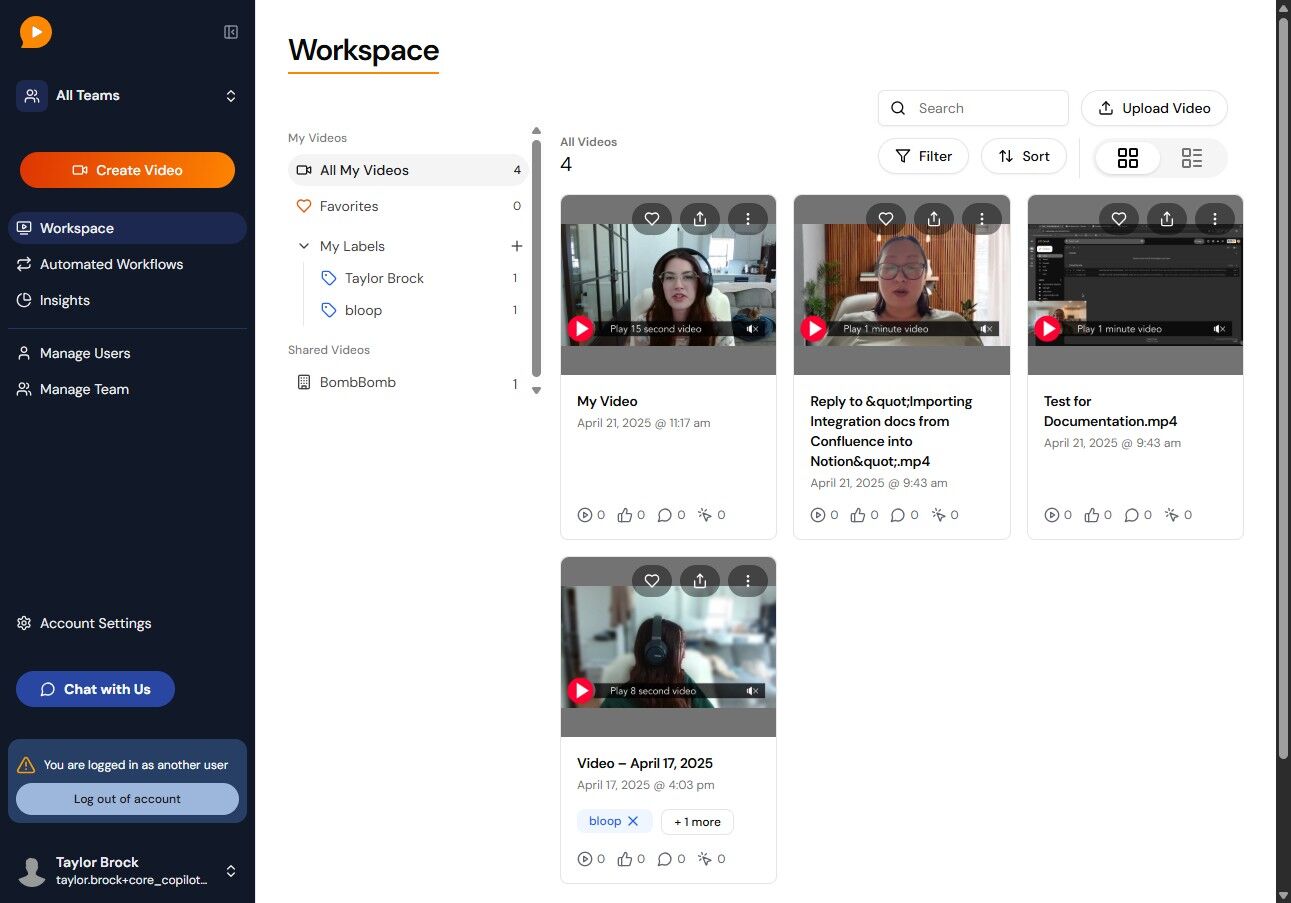Open the All Teams selector
Screen dimensions: 1291x903
[127, 96]
